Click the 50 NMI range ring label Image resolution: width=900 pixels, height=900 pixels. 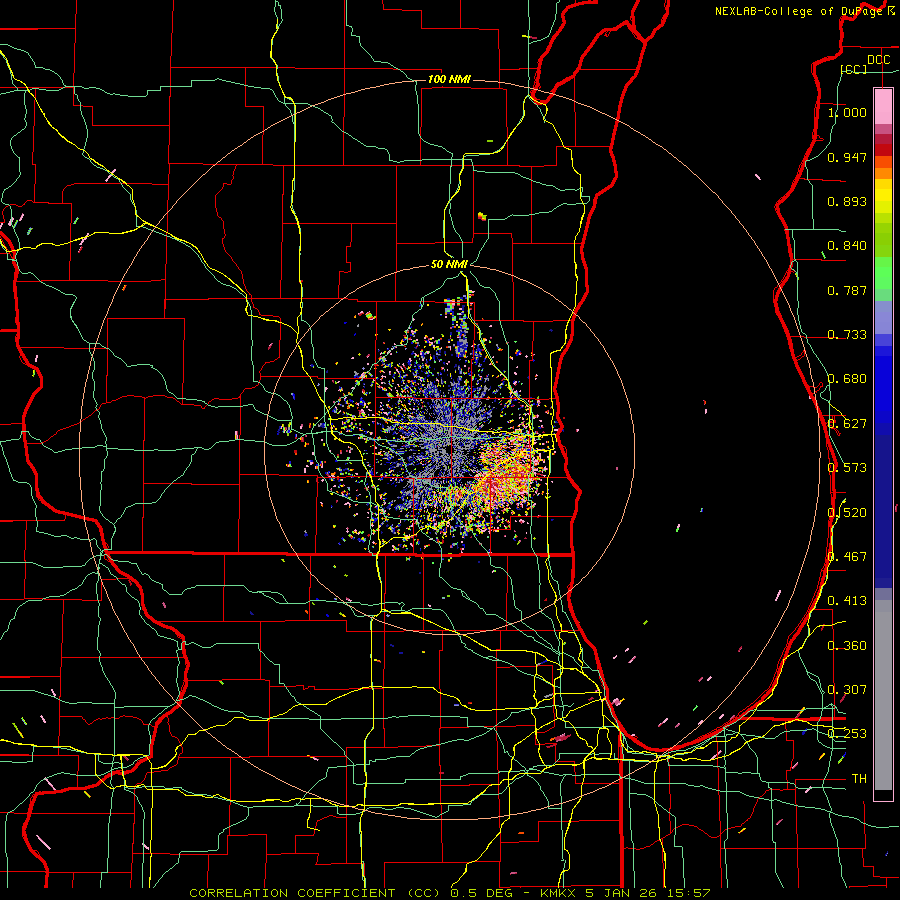point(449,264)
